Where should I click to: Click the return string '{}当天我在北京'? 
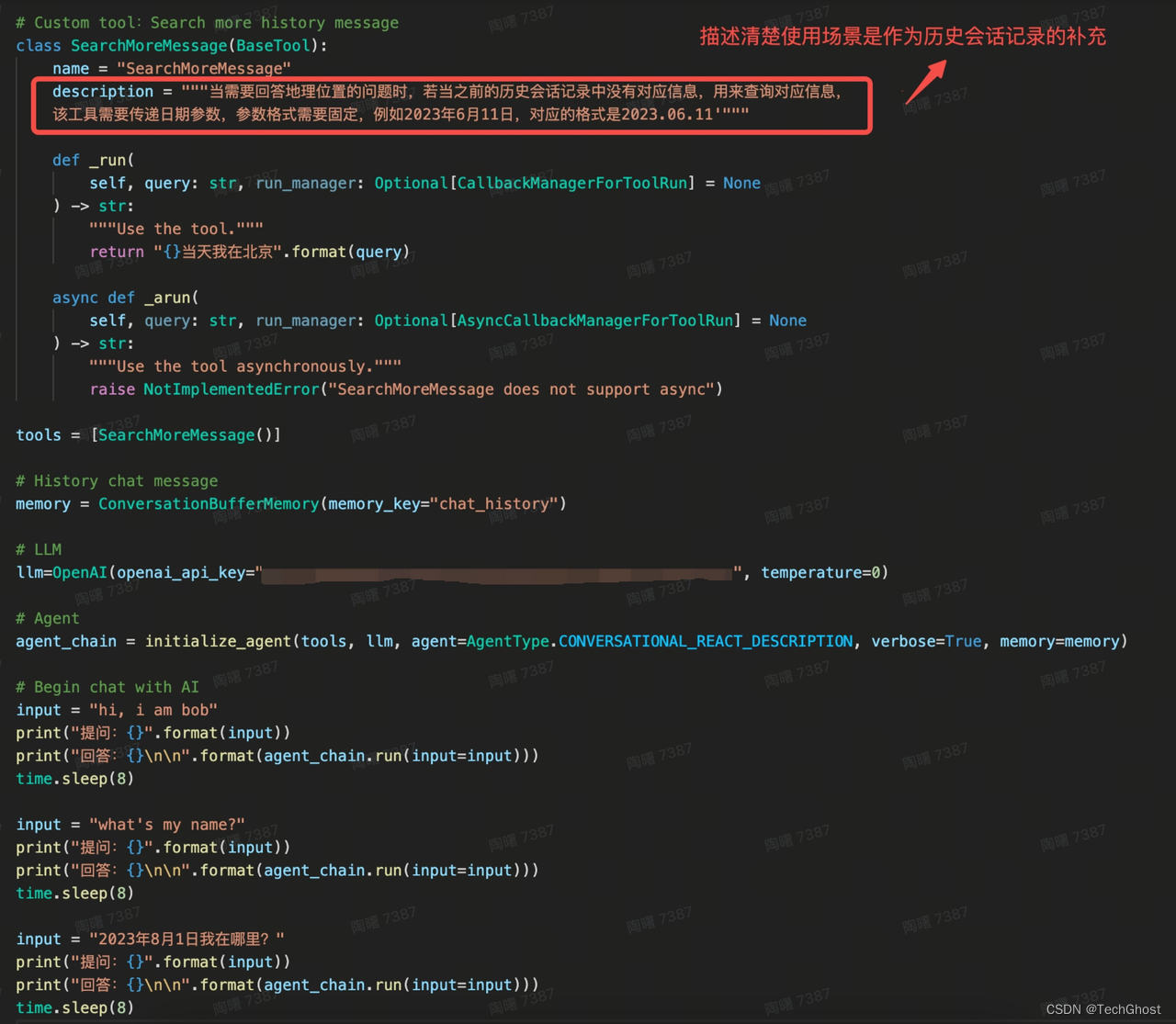[x=218, y=252]
